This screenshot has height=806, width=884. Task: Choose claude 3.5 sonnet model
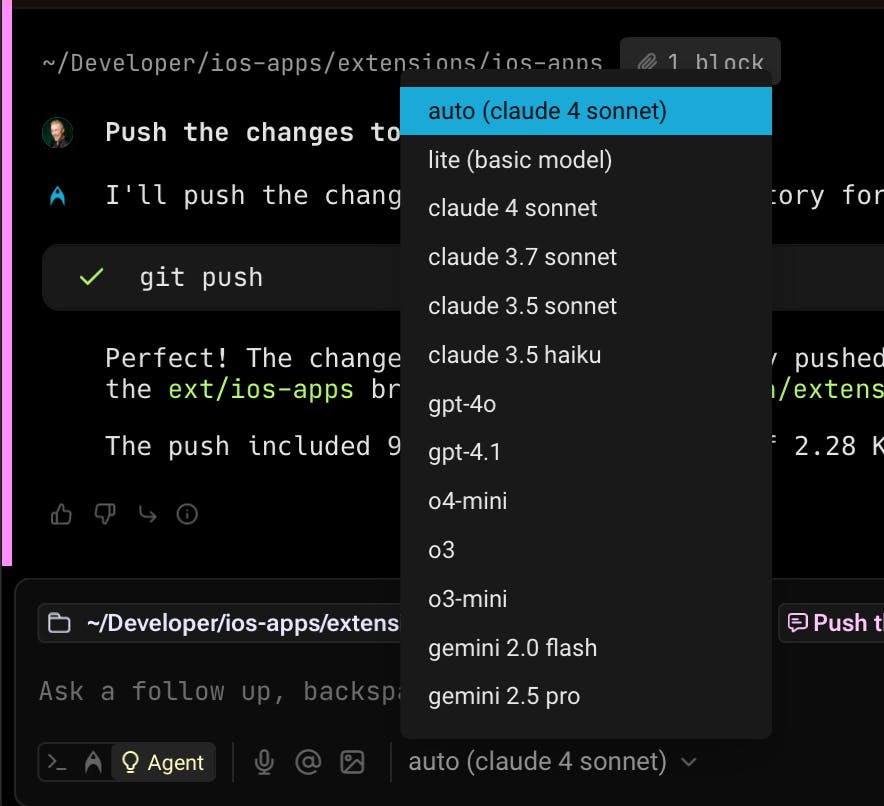[586, 307]
